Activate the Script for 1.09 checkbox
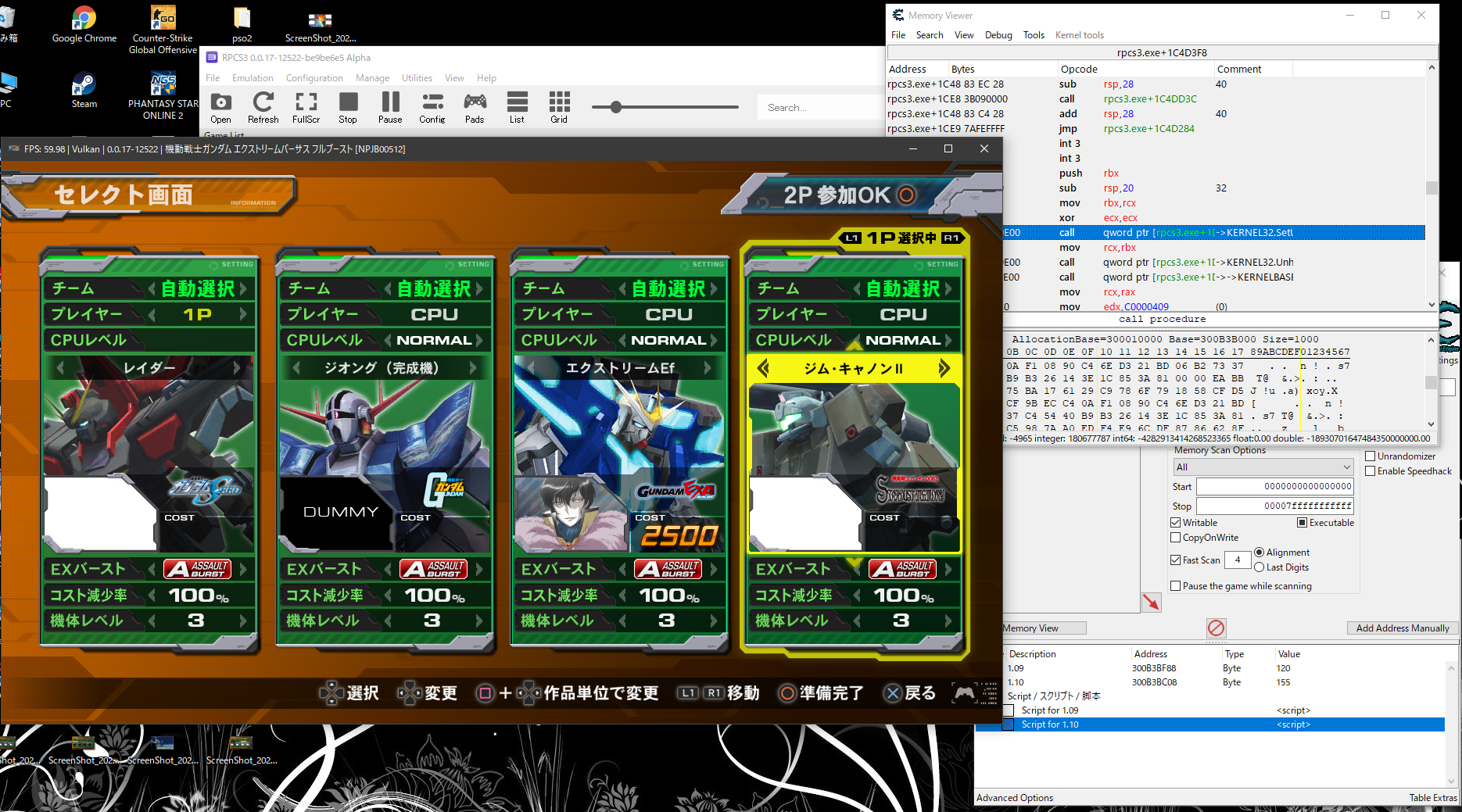 1009,710
